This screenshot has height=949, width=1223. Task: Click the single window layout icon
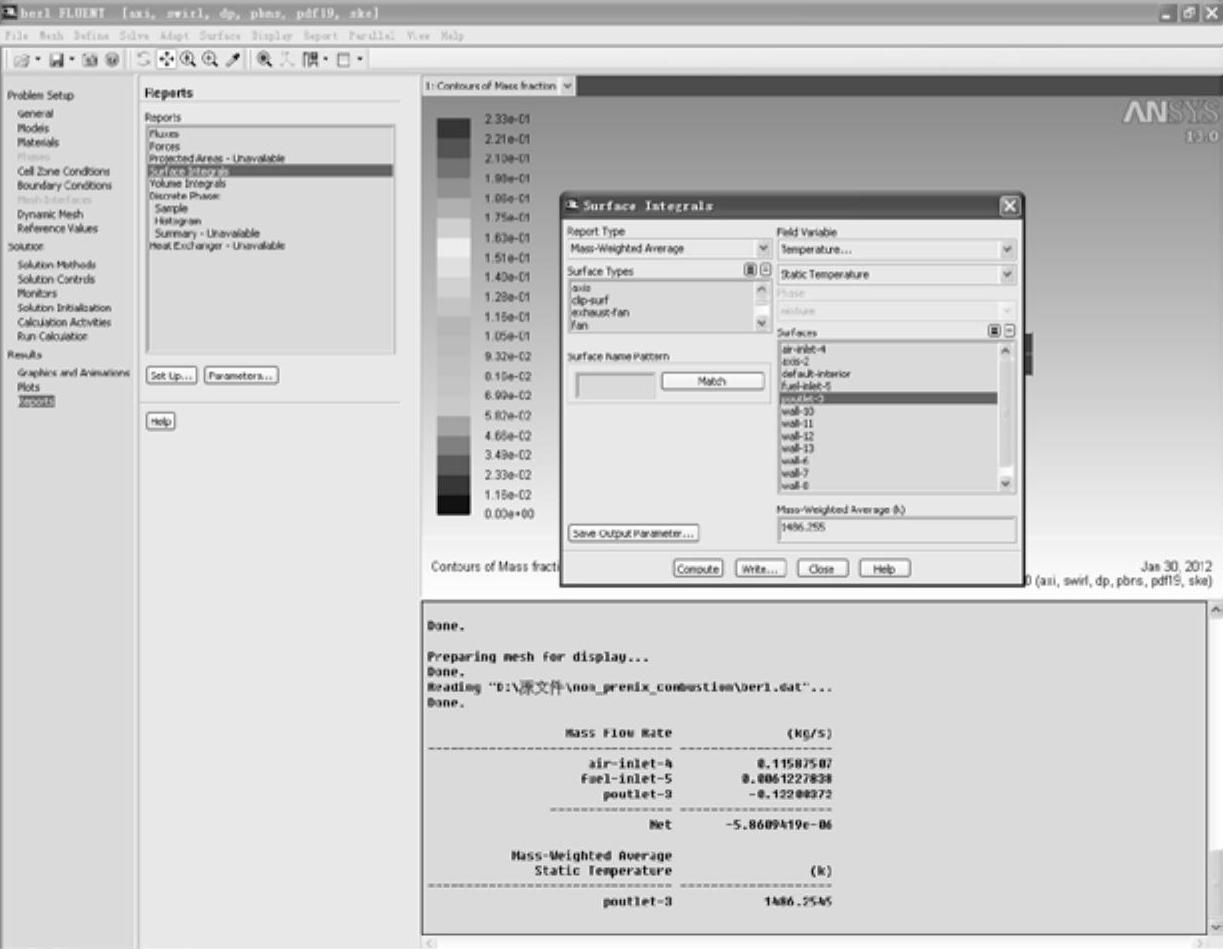(x=343, y=59)
